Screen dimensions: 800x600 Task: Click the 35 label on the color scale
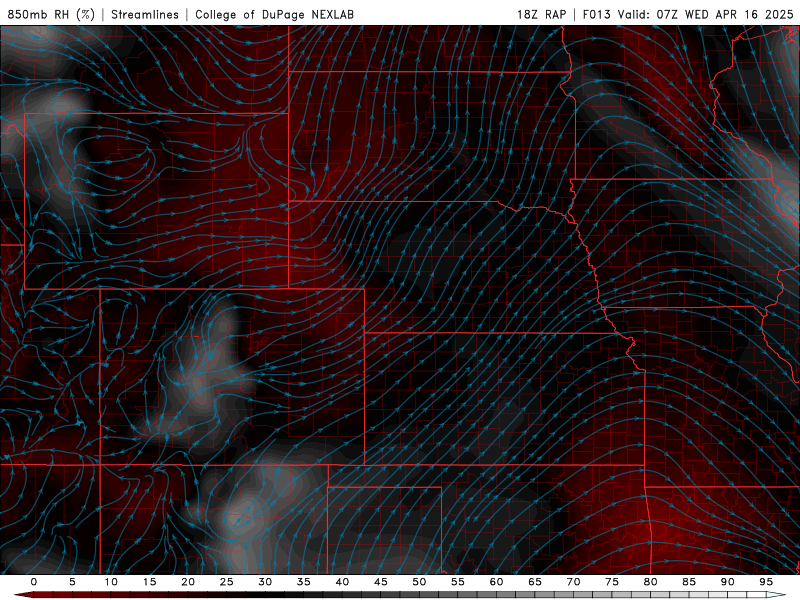click(x=304, y=582)
